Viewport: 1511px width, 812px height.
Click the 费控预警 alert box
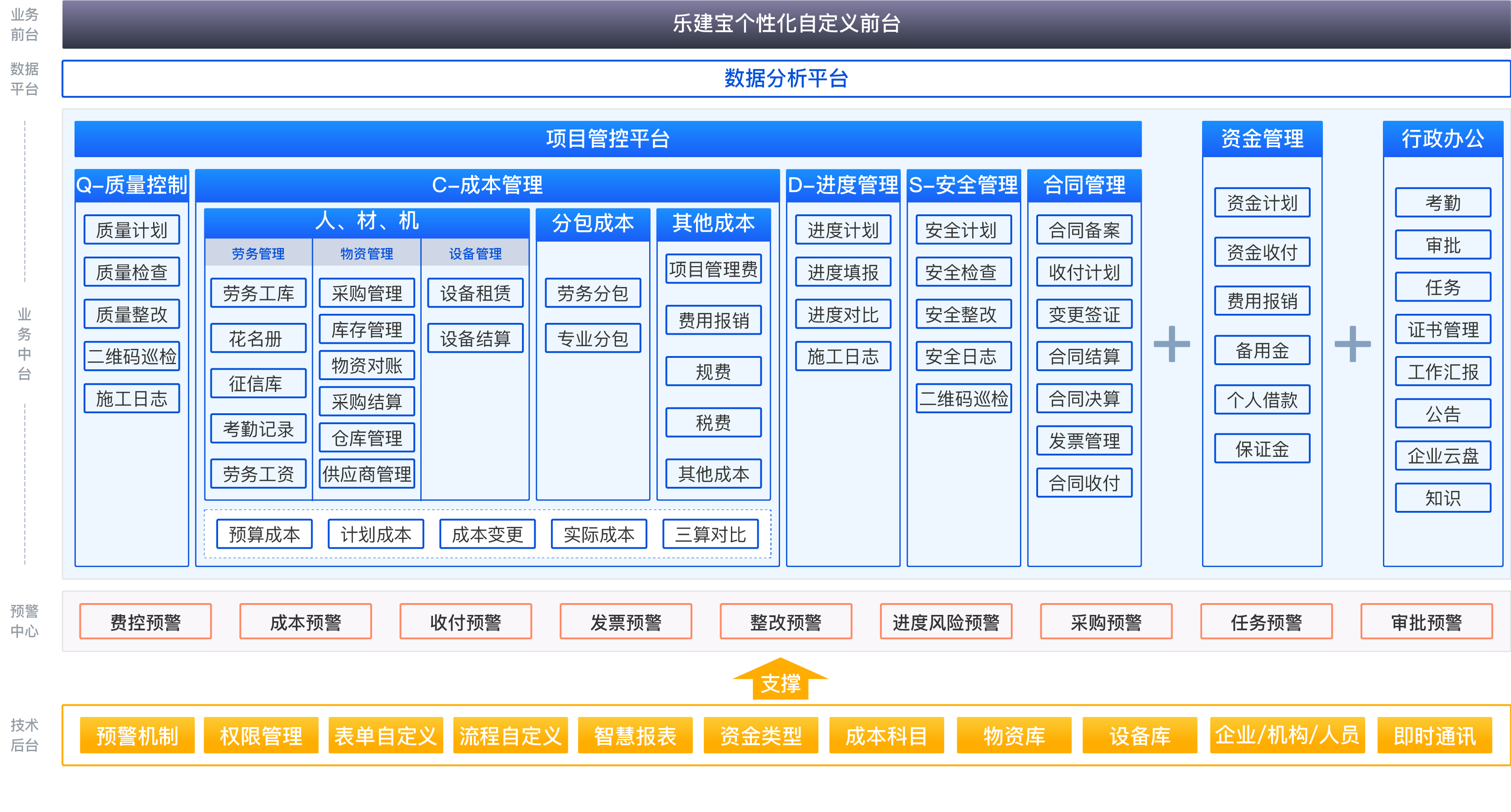(x=145, y=621)
